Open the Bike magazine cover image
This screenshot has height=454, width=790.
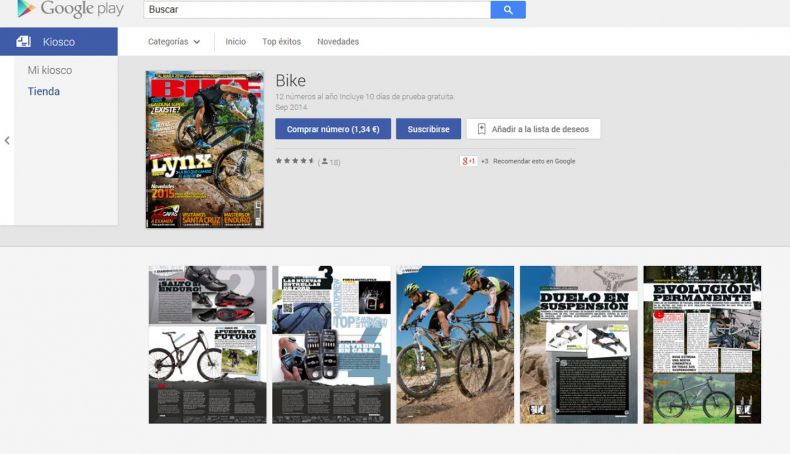coord(205,149)
